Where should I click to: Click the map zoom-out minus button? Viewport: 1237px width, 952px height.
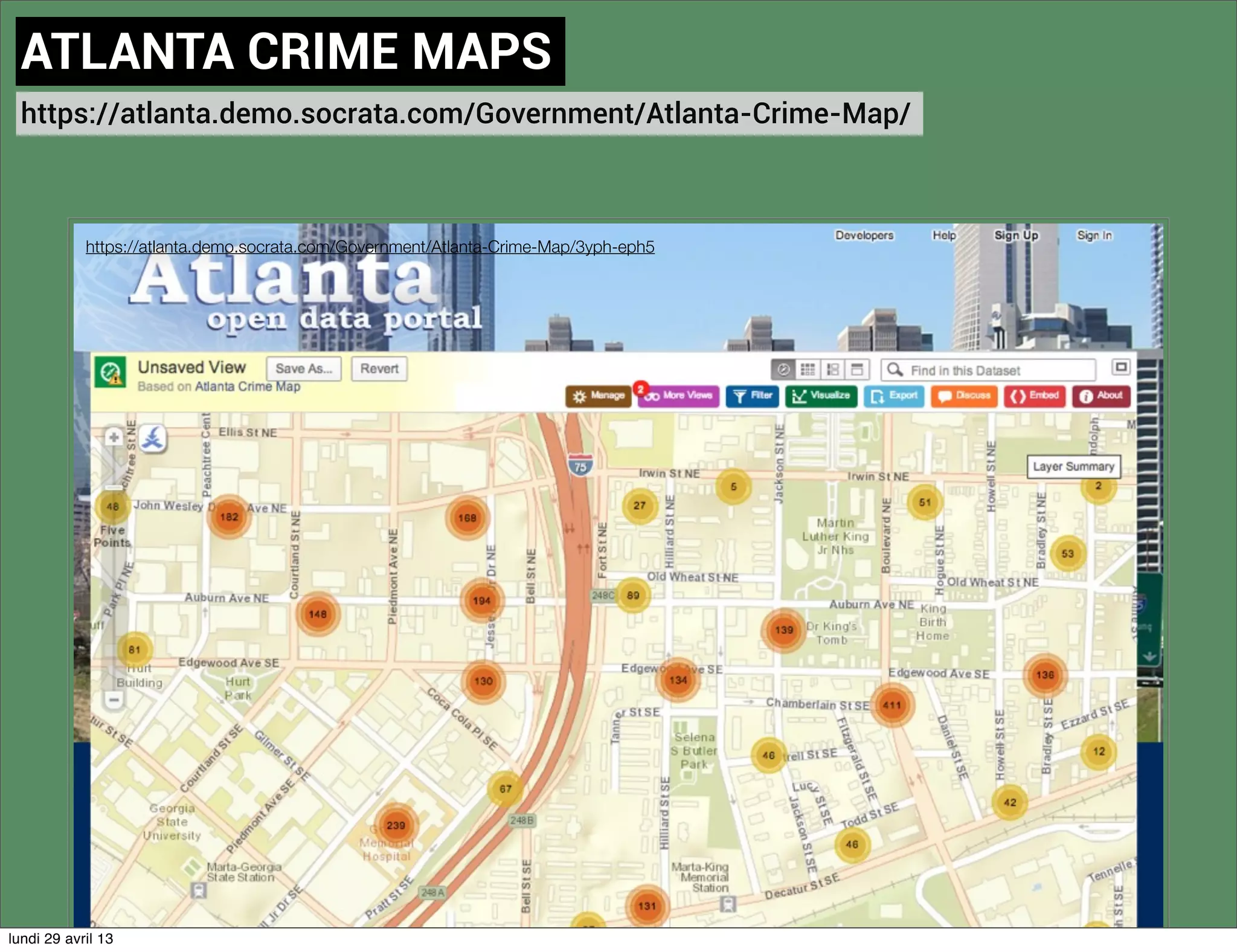114,700
